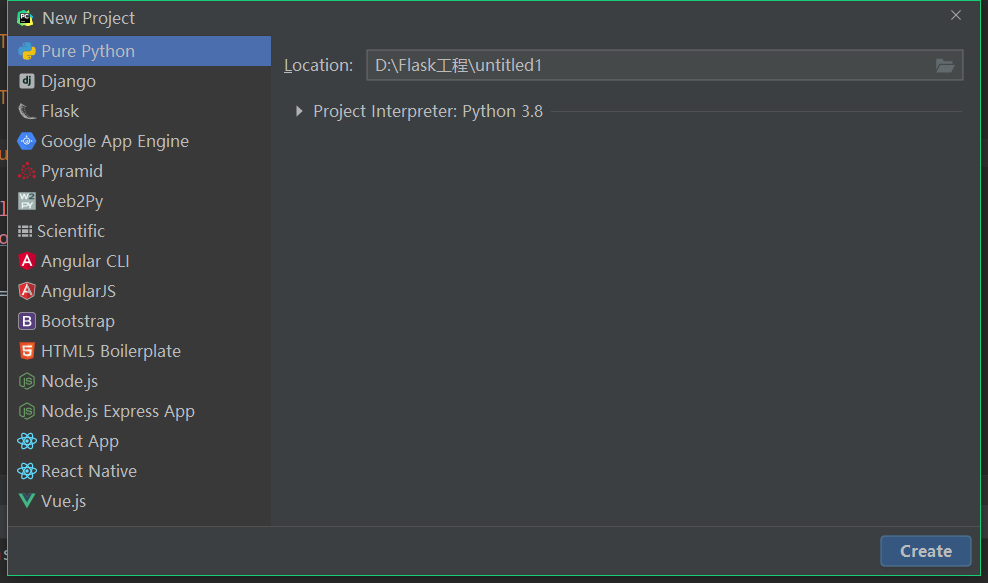Pick the HTML5 Boilerplate icon

click(x=26, y=351)
